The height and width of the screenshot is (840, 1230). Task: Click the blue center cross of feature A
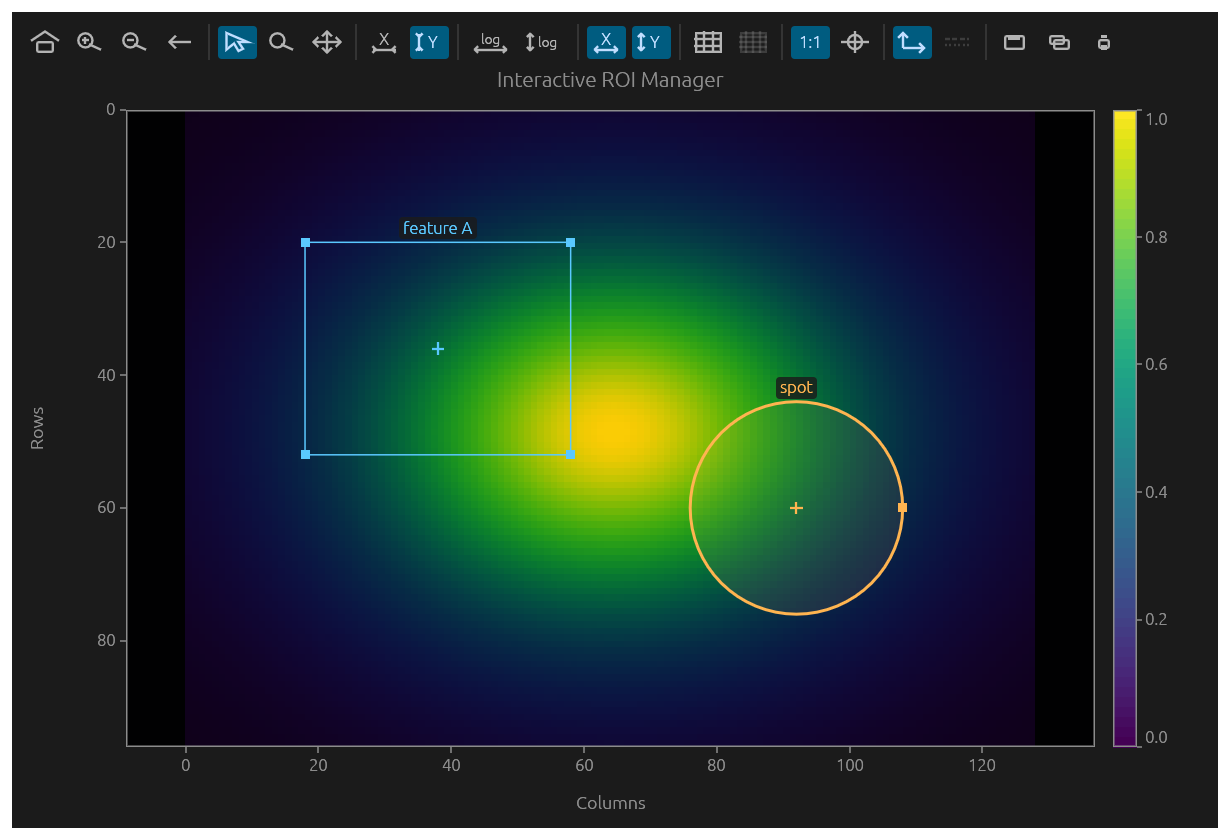(x=438, y=348)
